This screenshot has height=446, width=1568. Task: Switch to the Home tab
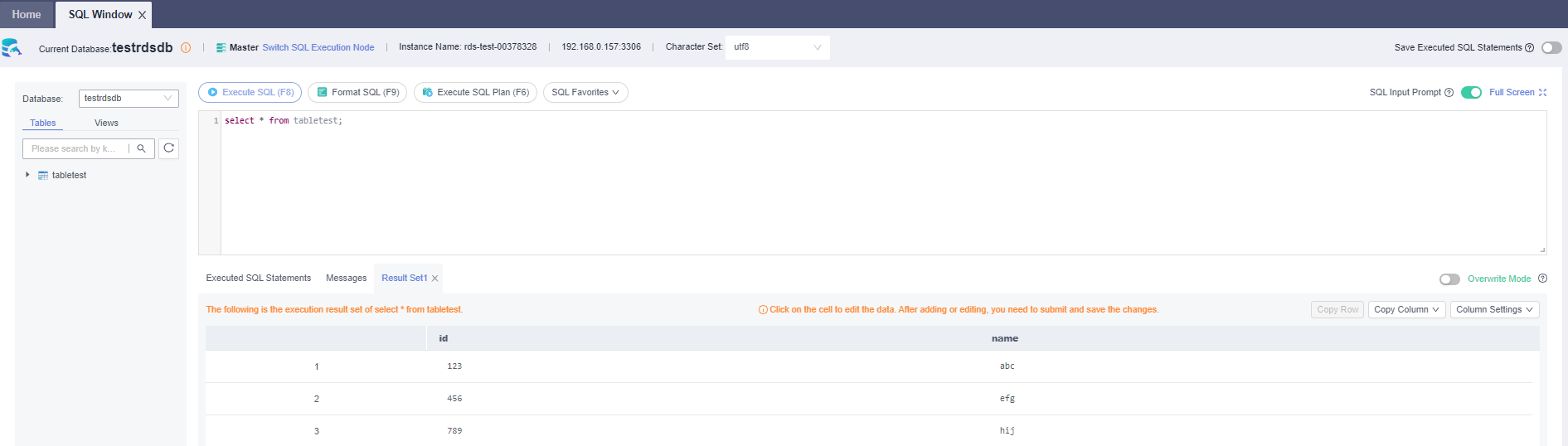click(x=27, y=15)
